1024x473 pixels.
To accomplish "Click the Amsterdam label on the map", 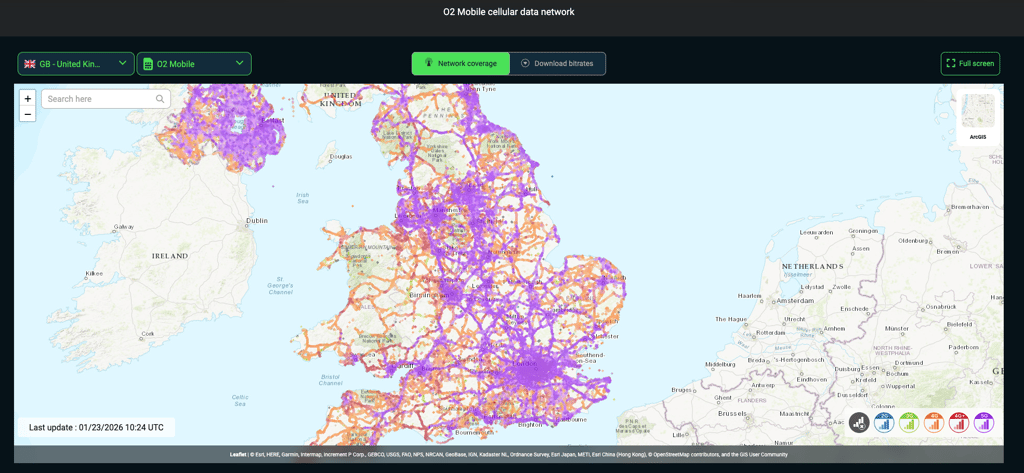I will tap(796, 301).
